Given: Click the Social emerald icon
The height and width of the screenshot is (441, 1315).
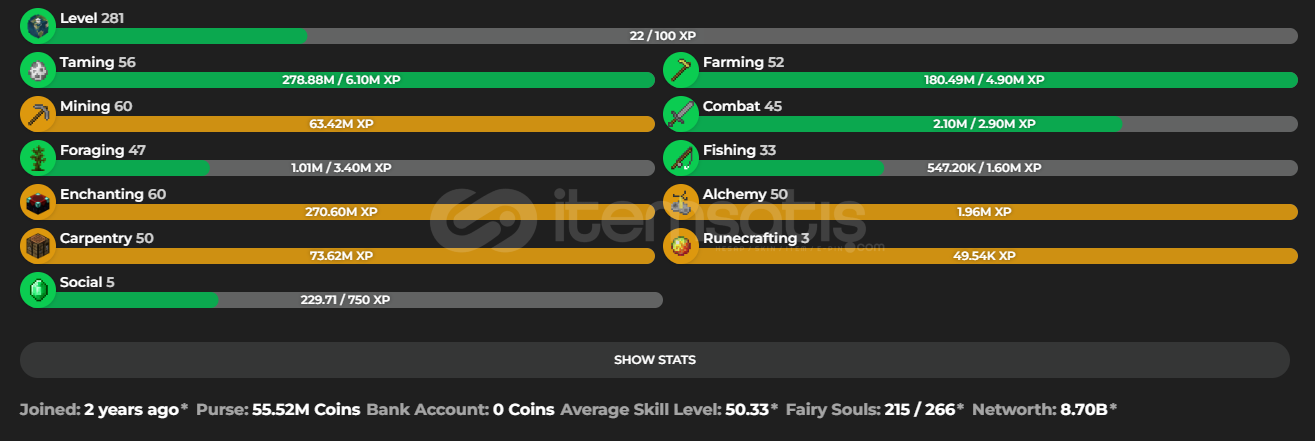Looking at the screenshot, I should pyautogui.click(x=38, y=290).
